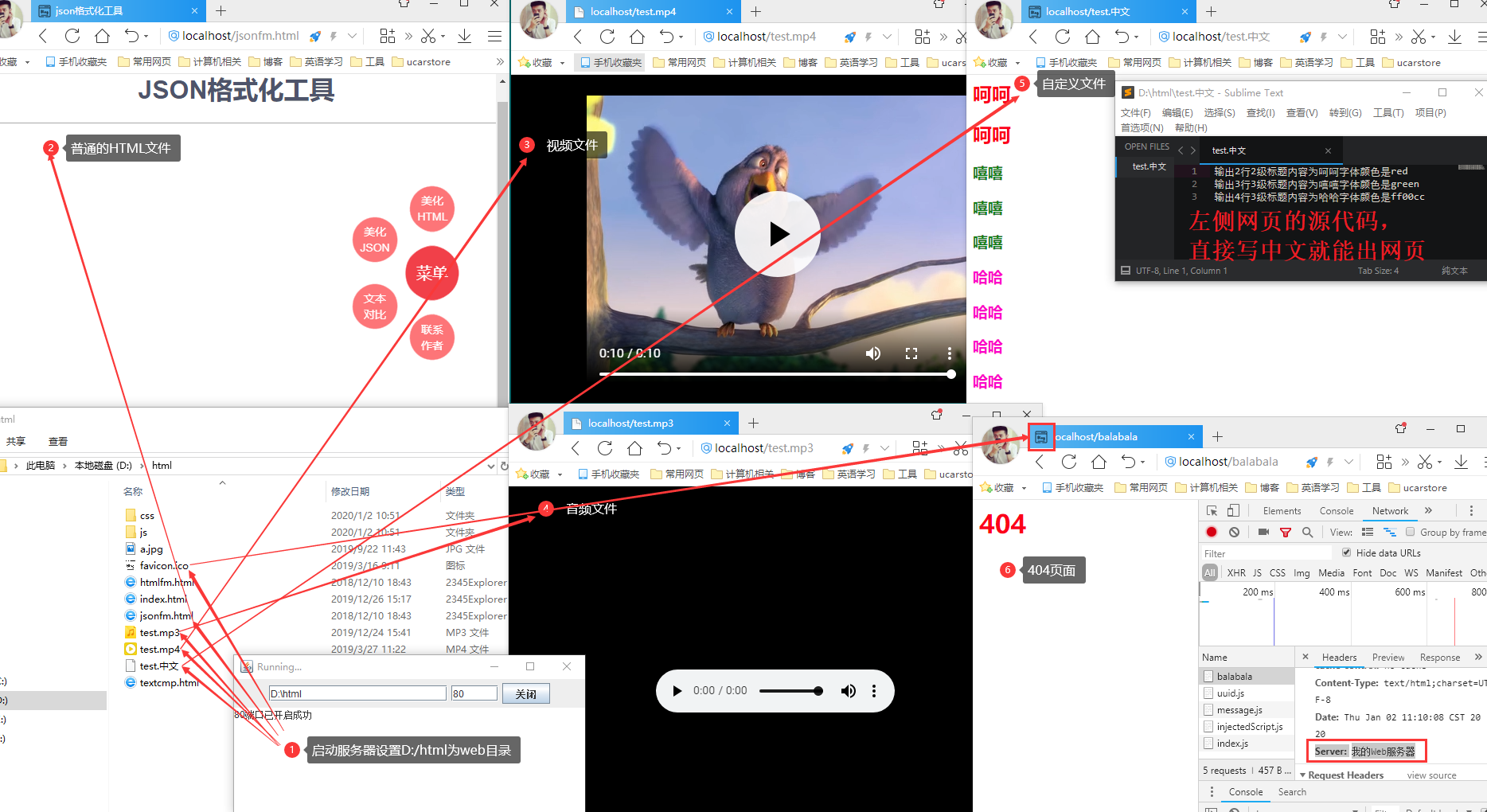
Task: Enter fullscreen on the test.mp4 video
Action: coord(911,353)
